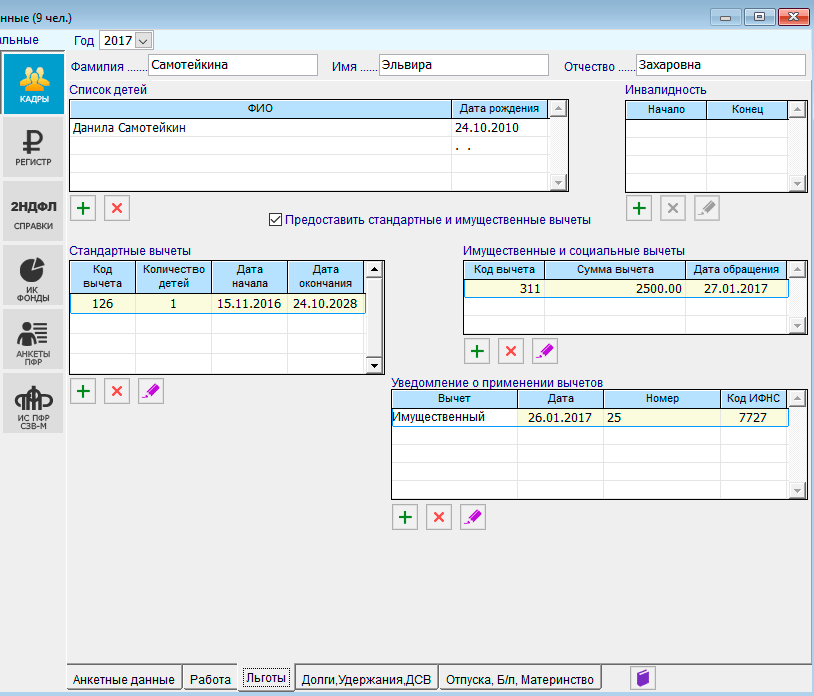This screenshot has width=814, height=696.
Task: Click the ФИО column header
Action: coord(261,109)
